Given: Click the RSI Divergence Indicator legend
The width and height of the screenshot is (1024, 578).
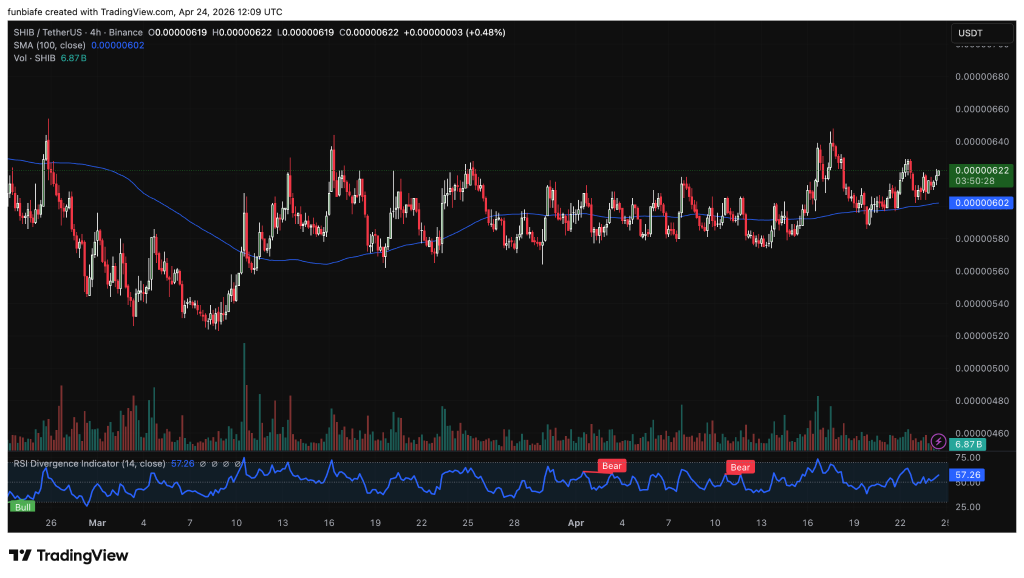Looking at the screenshot, I should pos(88,464).
